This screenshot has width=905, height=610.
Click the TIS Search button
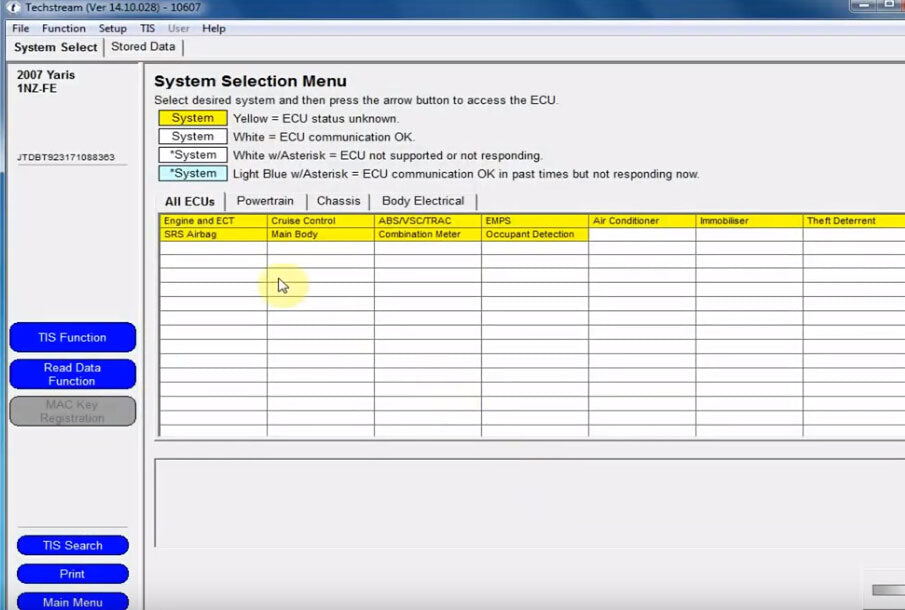(x=73, y=545)
